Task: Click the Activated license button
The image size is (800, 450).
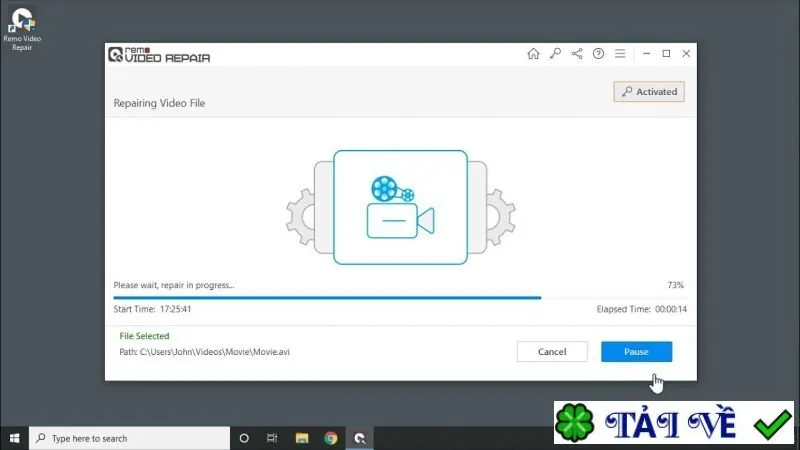Action: 649,92
